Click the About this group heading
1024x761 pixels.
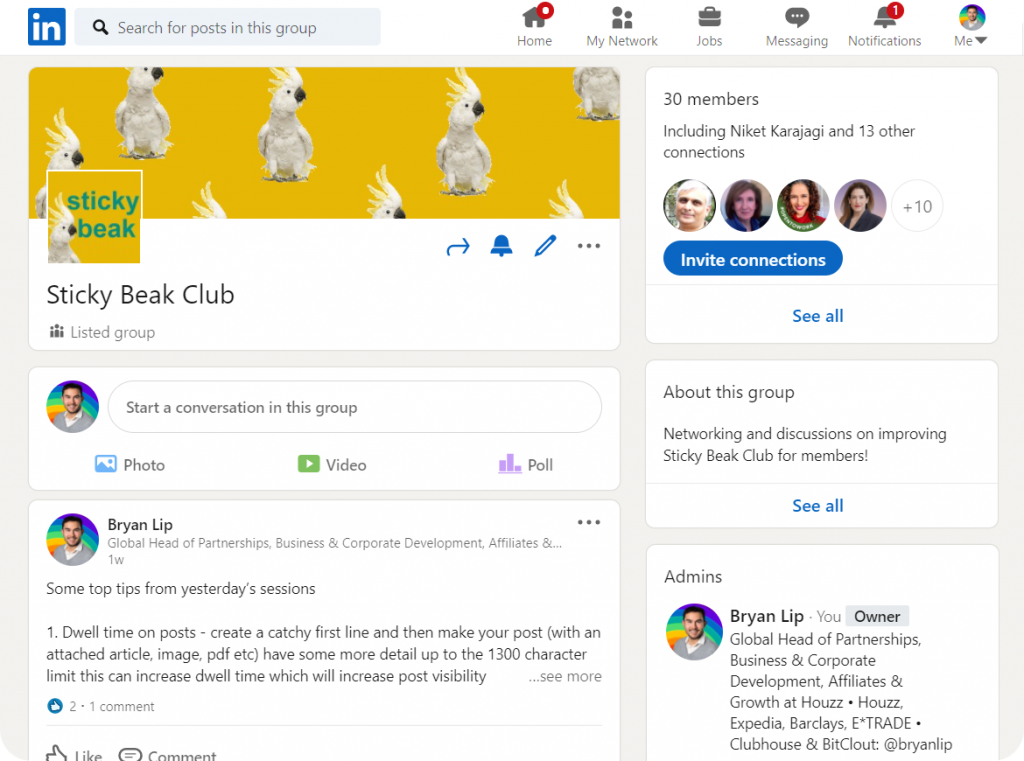(x=729, y=392)
